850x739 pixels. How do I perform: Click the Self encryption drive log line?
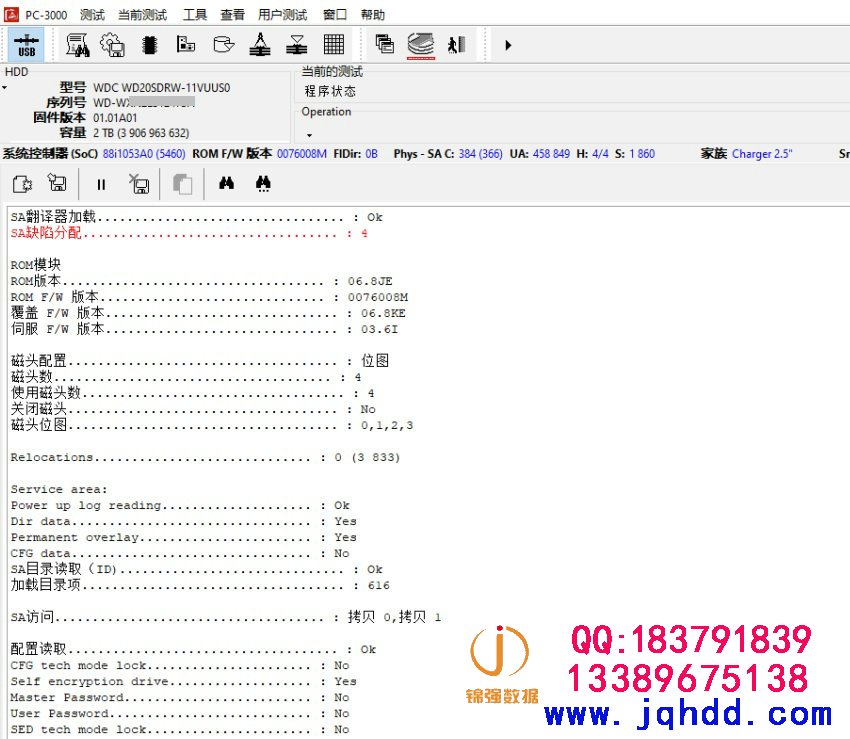pos(184,681)
